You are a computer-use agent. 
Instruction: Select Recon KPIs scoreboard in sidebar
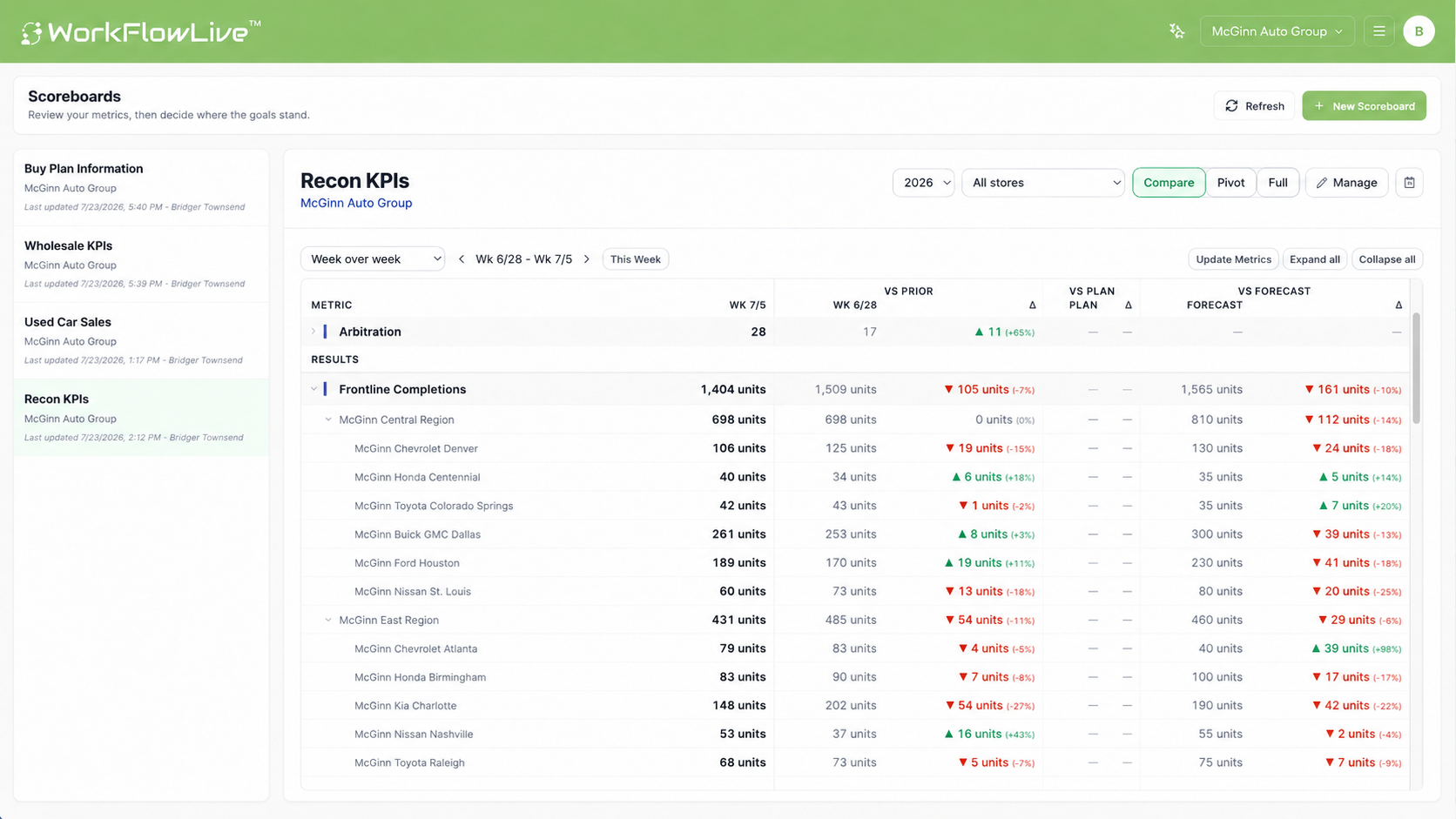click(141, 418)
